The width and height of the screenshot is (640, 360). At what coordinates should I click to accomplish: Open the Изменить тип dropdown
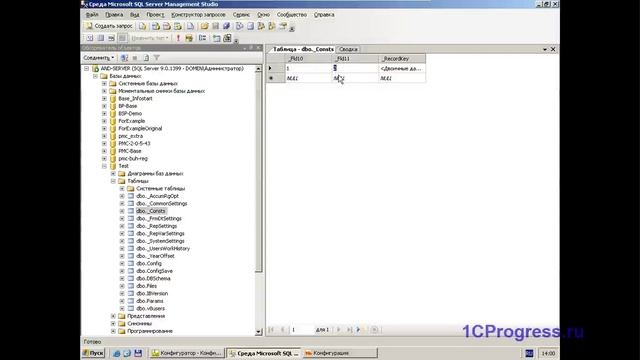(149, 38)
